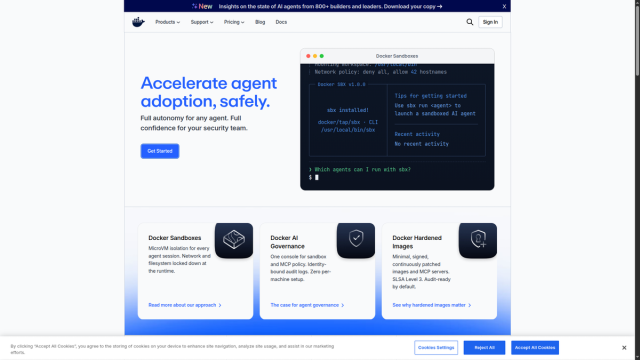Viewport: 640px width, 360px height.
Task: Open See why hardened images matter link
Action: point(432,305)
